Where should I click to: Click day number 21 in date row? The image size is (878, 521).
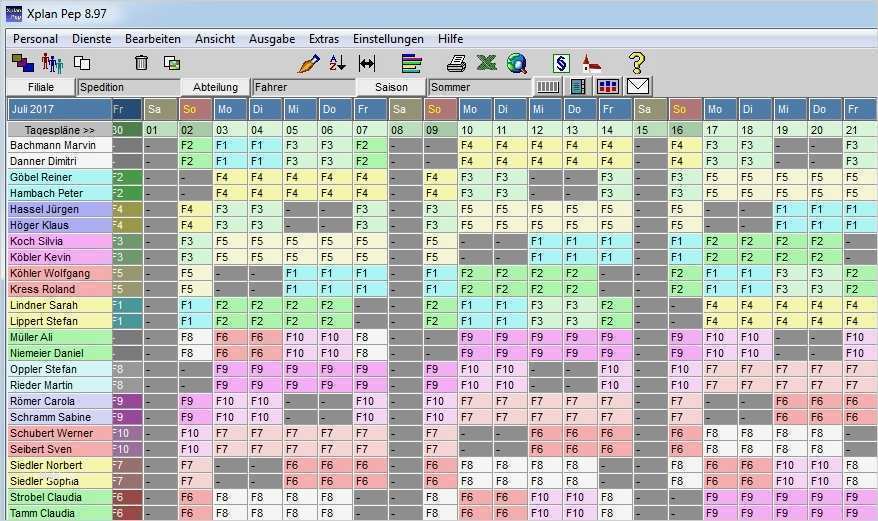[860, 130]
